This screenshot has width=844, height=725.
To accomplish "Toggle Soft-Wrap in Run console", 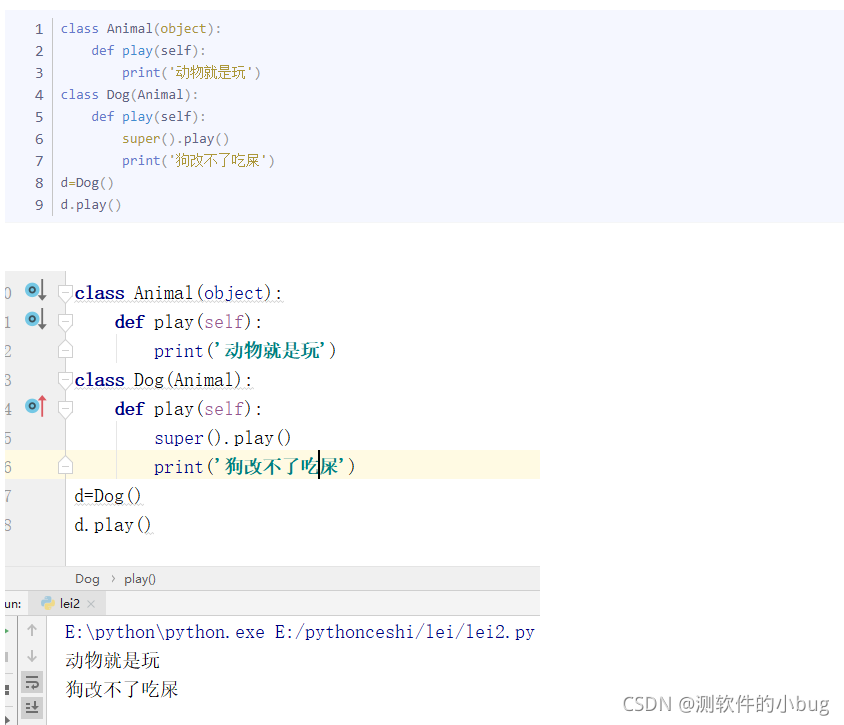I will click(32, 682).
